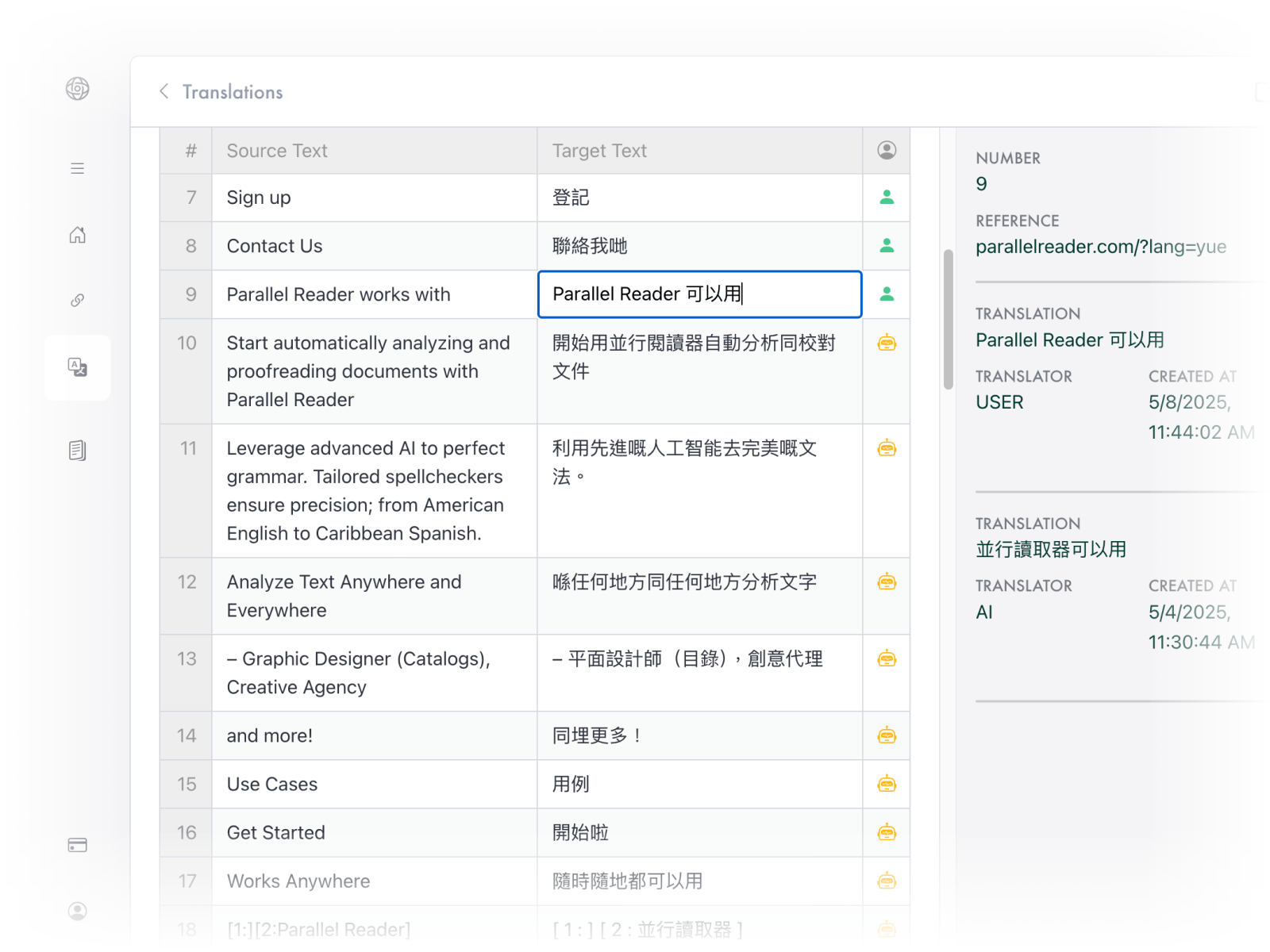Click row number 10 cell
Screen dimensions: 1270x952
point(186,371)
